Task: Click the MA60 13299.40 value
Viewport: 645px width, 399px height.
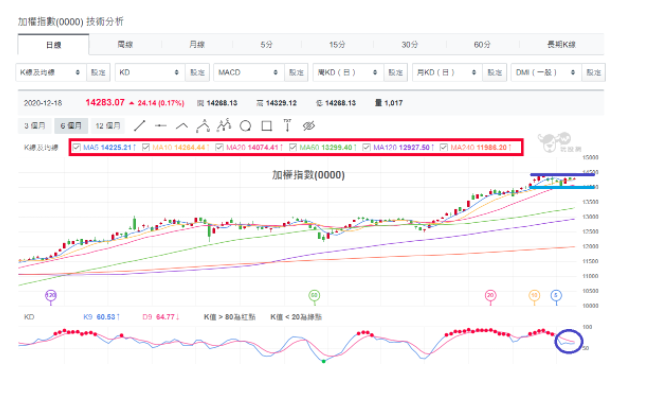Action: 328,147
